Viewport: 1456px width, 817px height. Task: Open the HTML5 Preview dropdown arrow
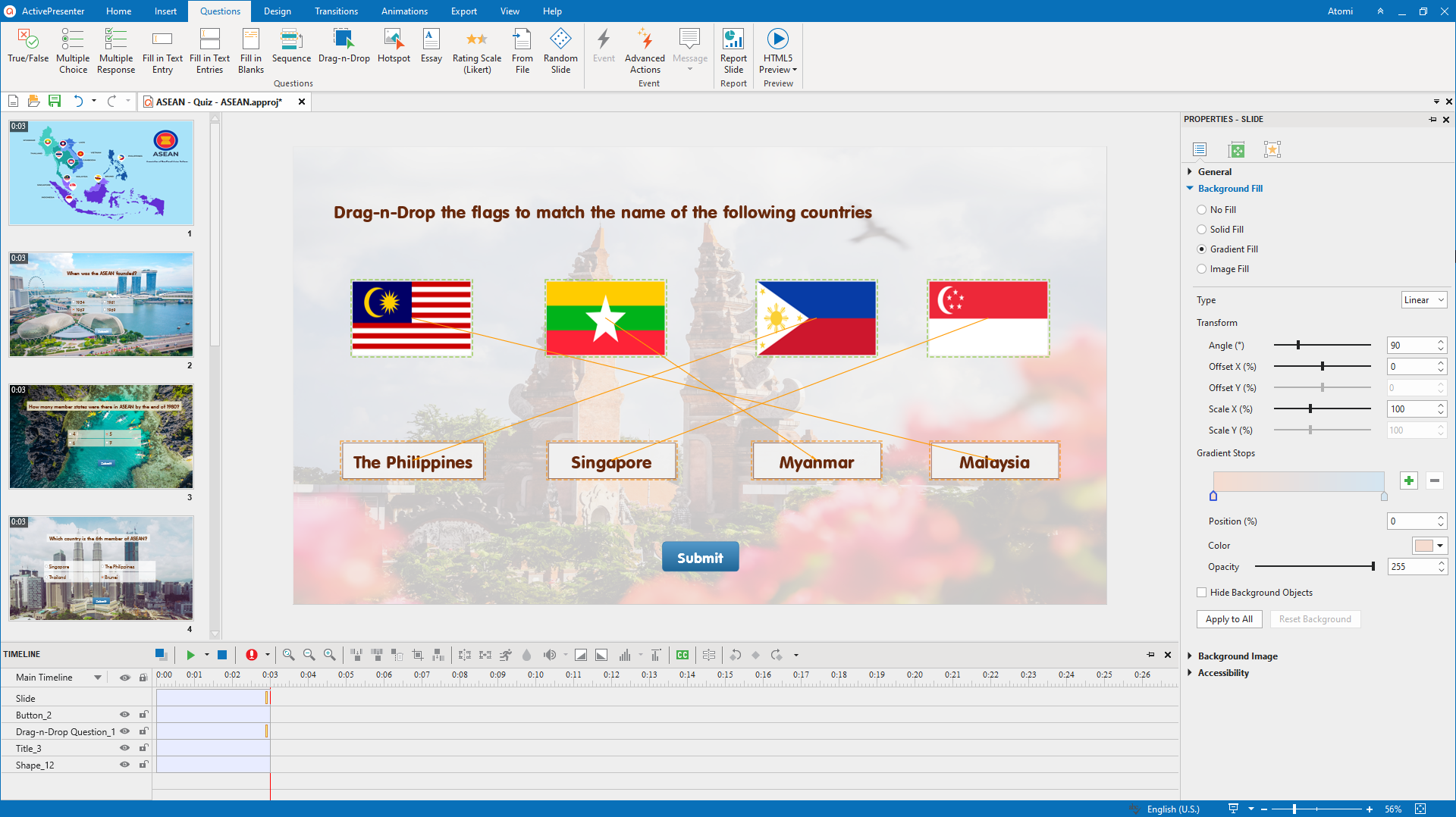coord(795,70)
